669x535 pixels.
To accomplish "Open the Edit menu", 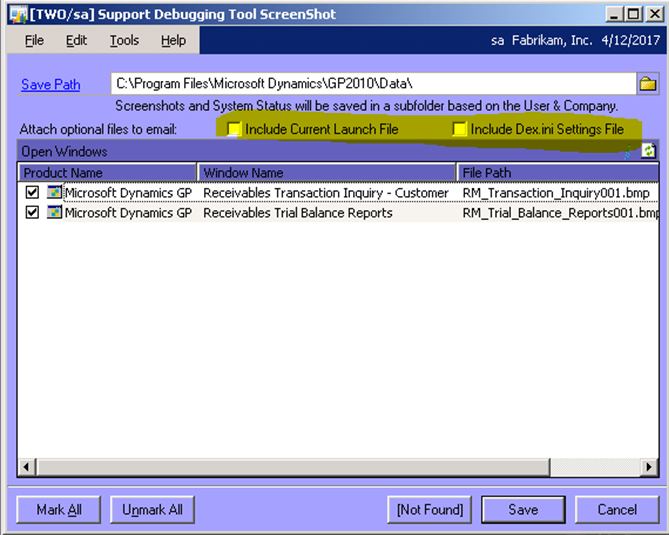I will point(76,41).
